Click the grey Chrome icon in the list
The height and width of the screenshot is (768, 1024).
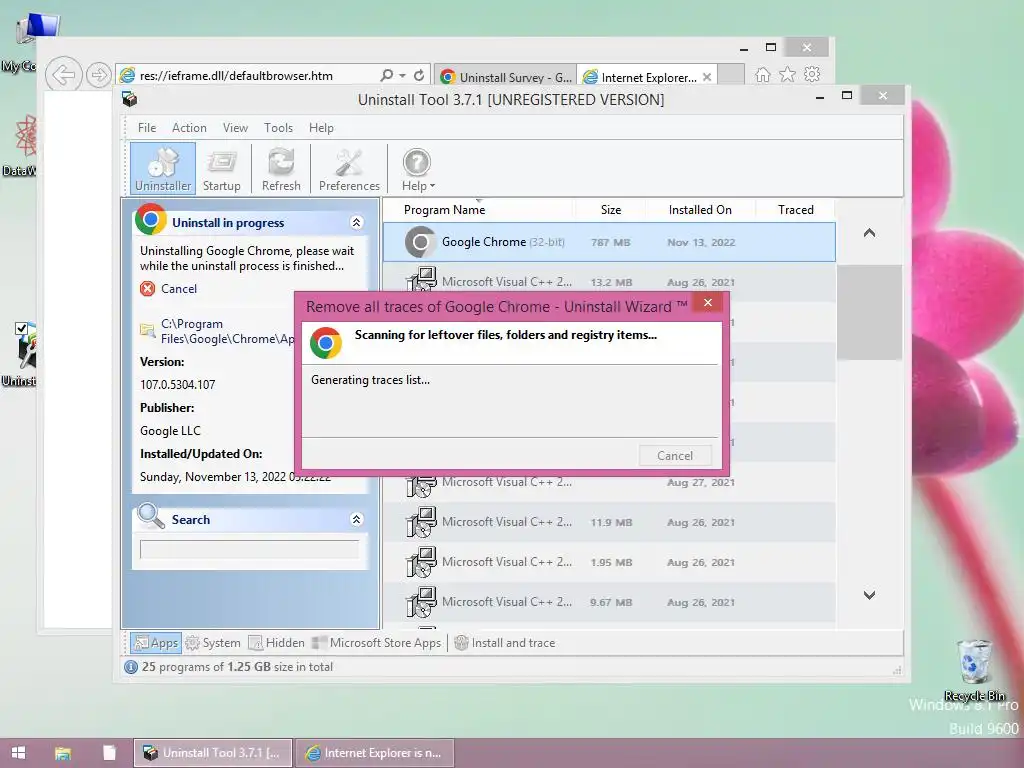pyautogui.click(x=421, y=242)
